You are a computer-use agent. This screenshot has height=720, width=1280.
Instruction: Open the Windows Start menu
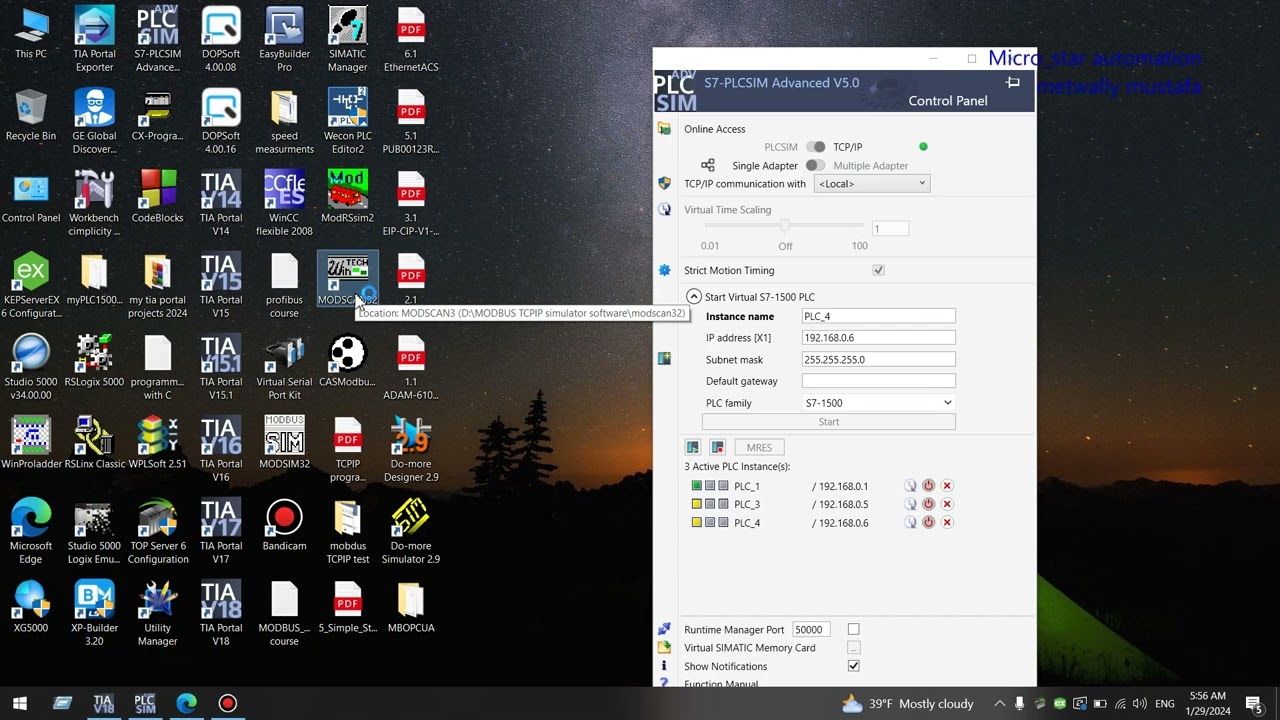pyautogui.click(x=20, y=703)
